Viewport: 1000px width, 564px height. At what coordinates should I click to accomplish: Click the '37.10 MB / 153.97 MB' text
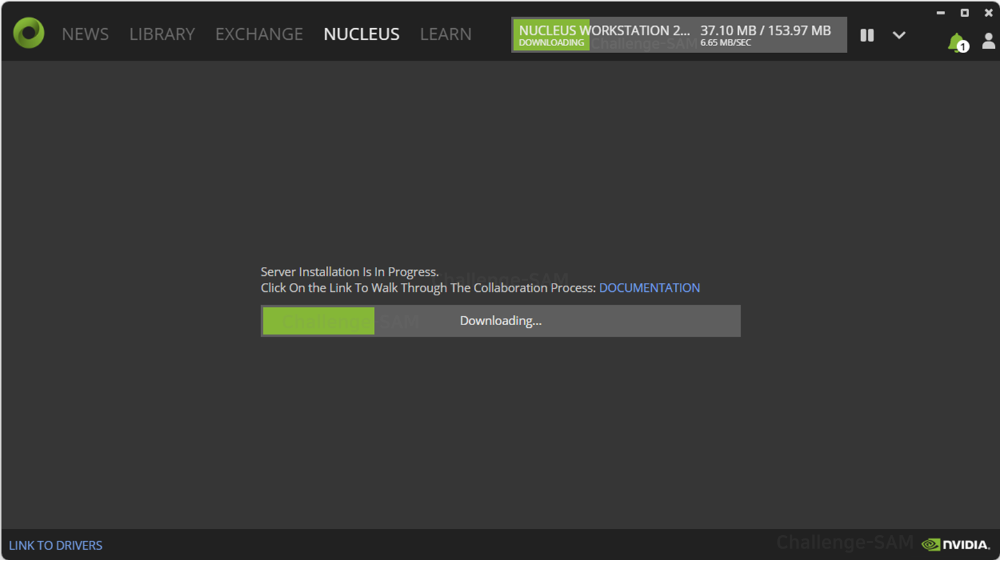coord(765,30)
